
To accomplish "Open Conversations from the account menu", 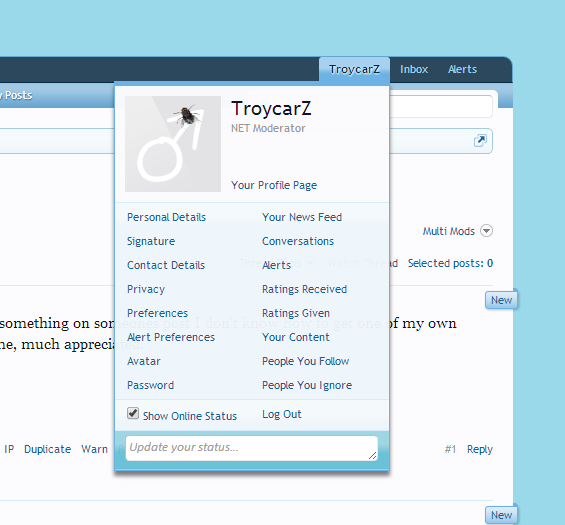I will tap(298, 241).
